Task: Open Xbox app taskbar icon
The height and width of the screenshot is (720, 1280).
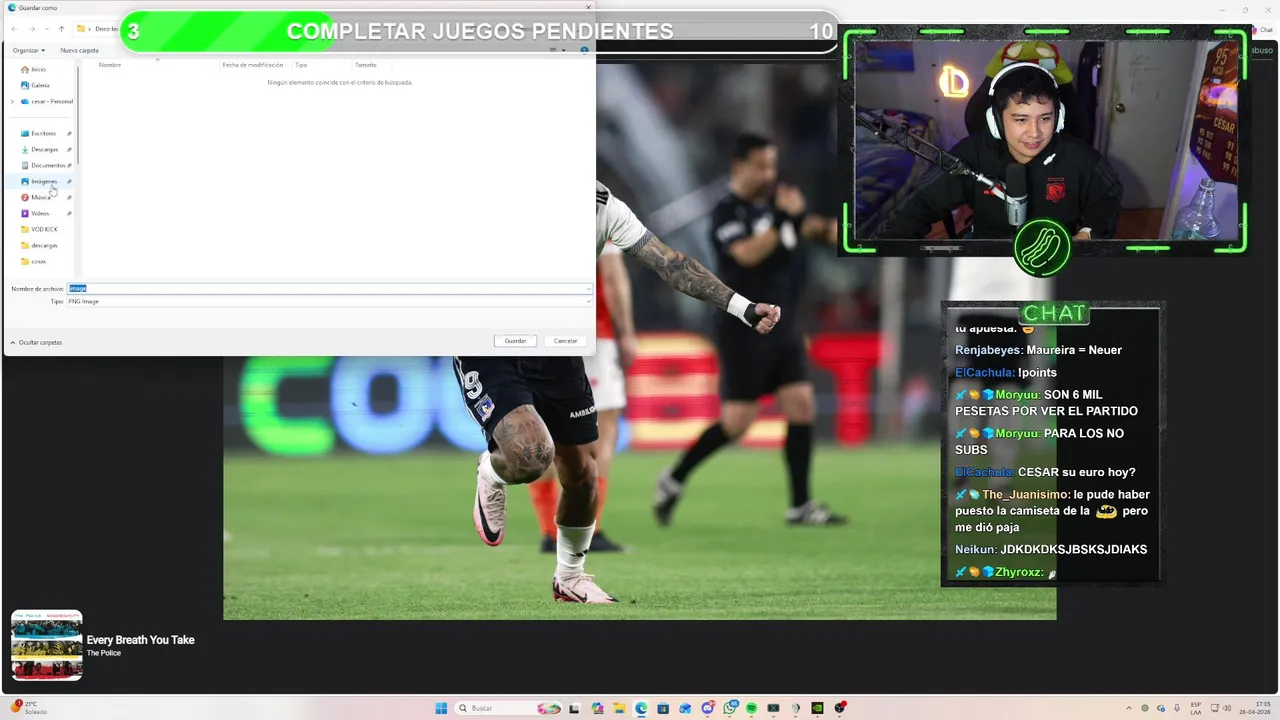Action: (773, 708)
